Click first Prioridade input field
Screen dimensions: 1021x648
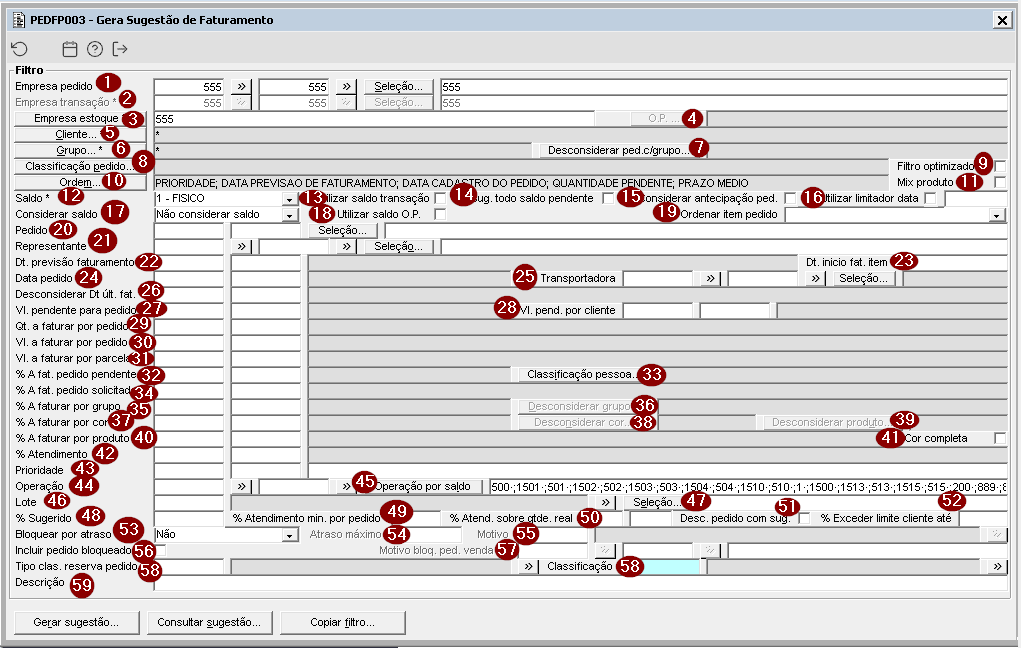click(189, 470)
